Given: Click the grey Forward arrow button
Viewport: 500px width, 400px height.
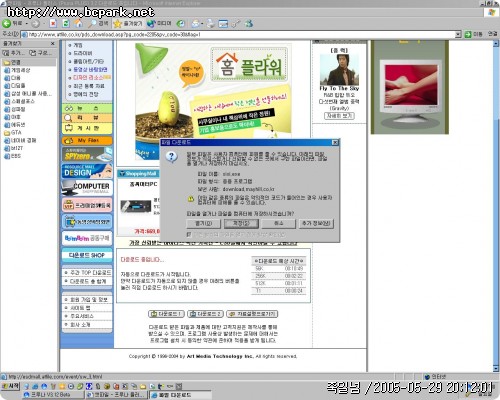Looking at the screenshot, I should 35,23.
